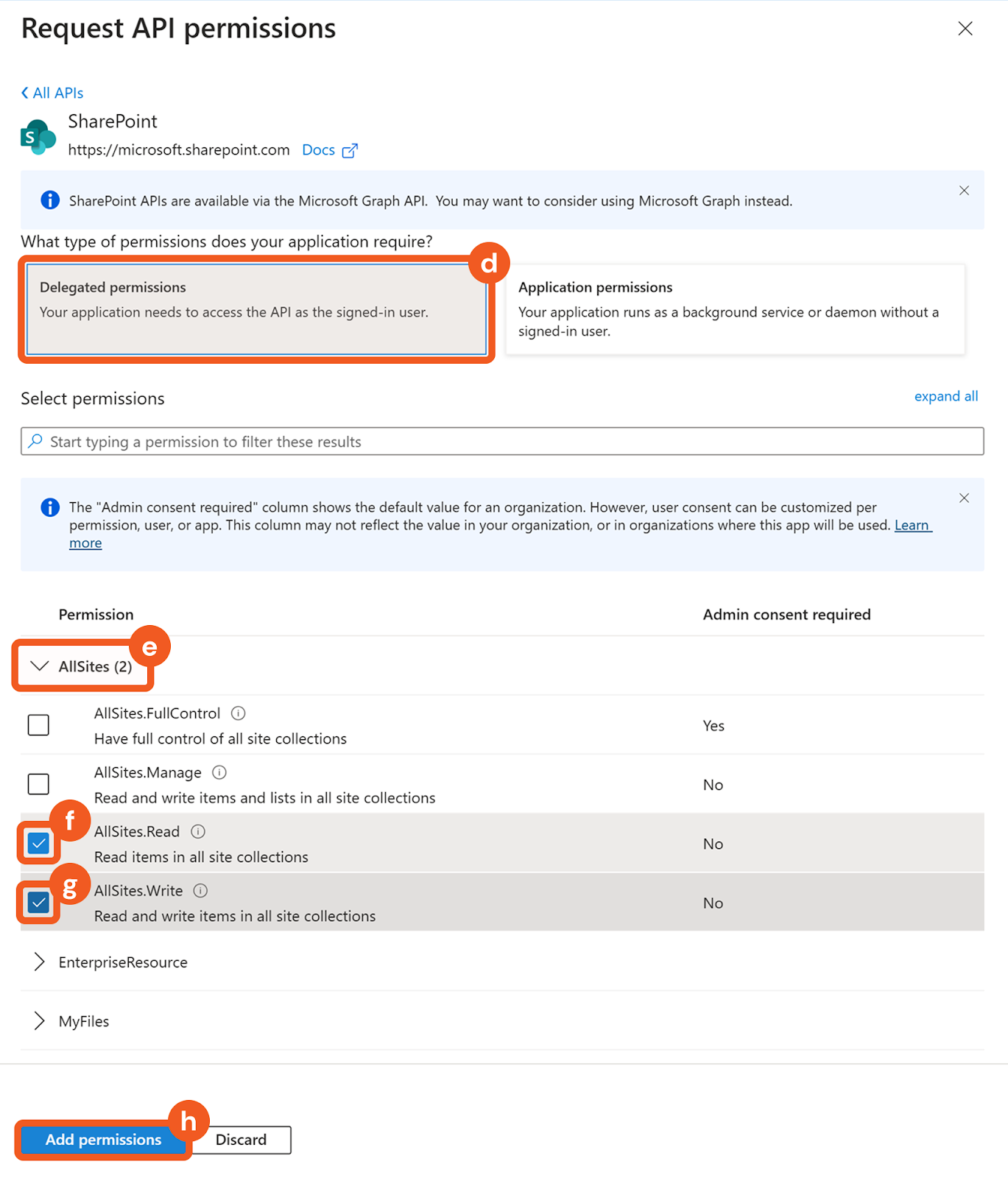This screenshot has height=1178, width=1008.
Task: Choose the Application permissions option
Action: click(x=735, y=309)
